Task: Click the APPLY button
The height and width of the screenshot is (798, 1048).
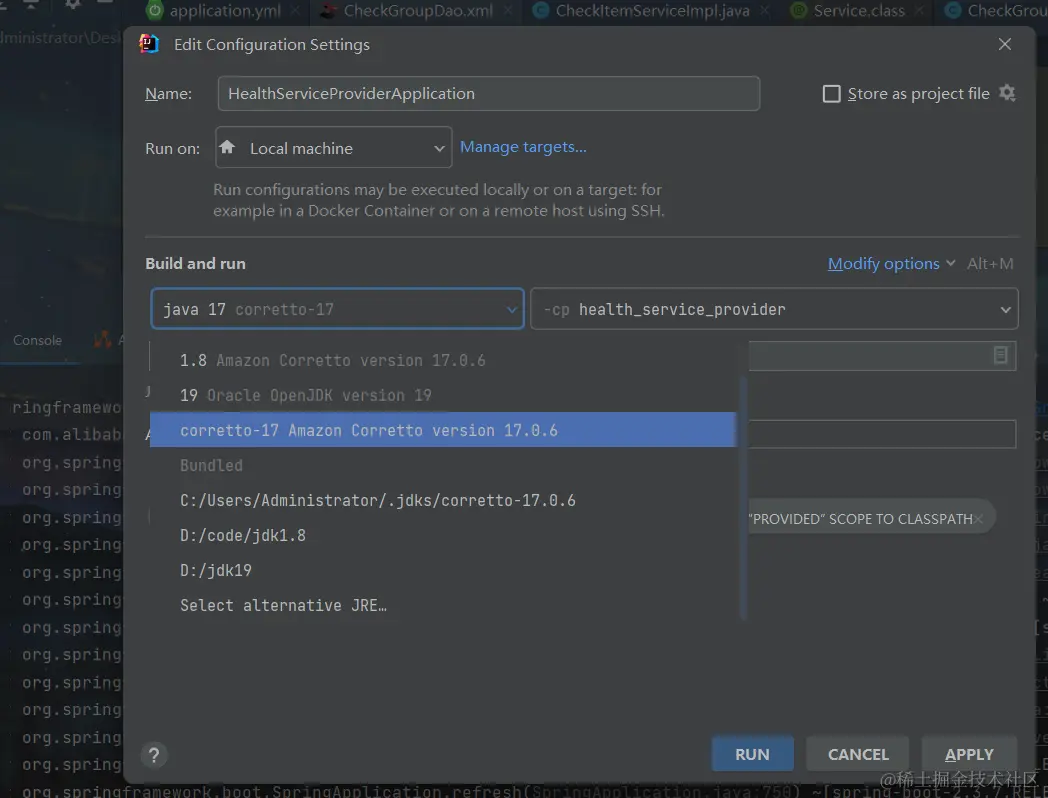Action: click(969, 754)
